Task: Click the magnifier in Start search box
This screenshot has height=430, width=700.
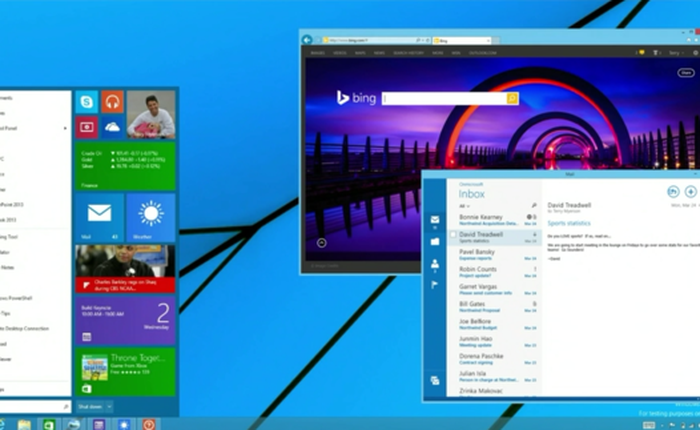Action: click(x=66, y=407)
